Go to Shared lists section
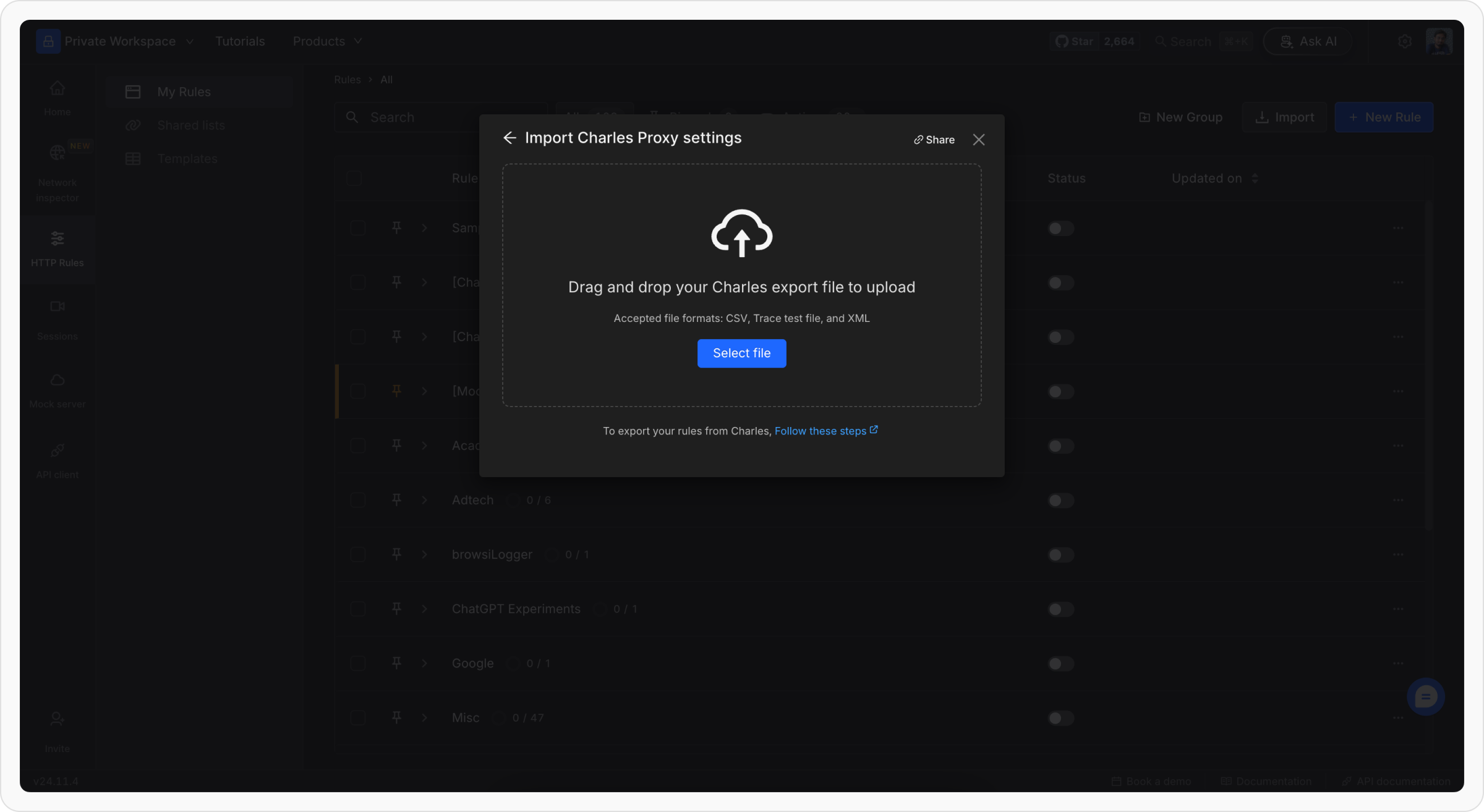Image resolution: width=1484 pixels, height=812 pixels. pyautogui.click(x=190, y=125)
